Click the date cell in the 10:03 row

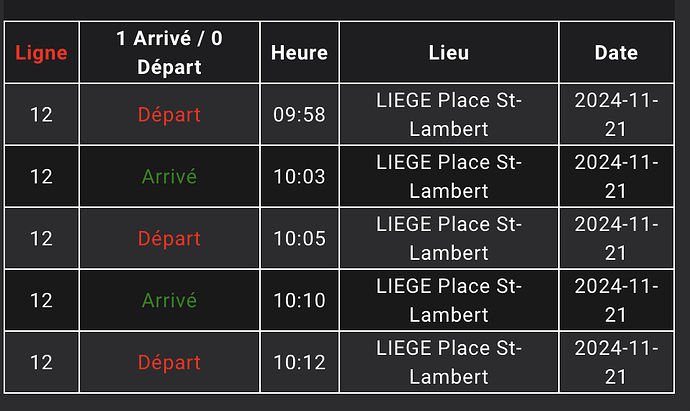(616, 177)
